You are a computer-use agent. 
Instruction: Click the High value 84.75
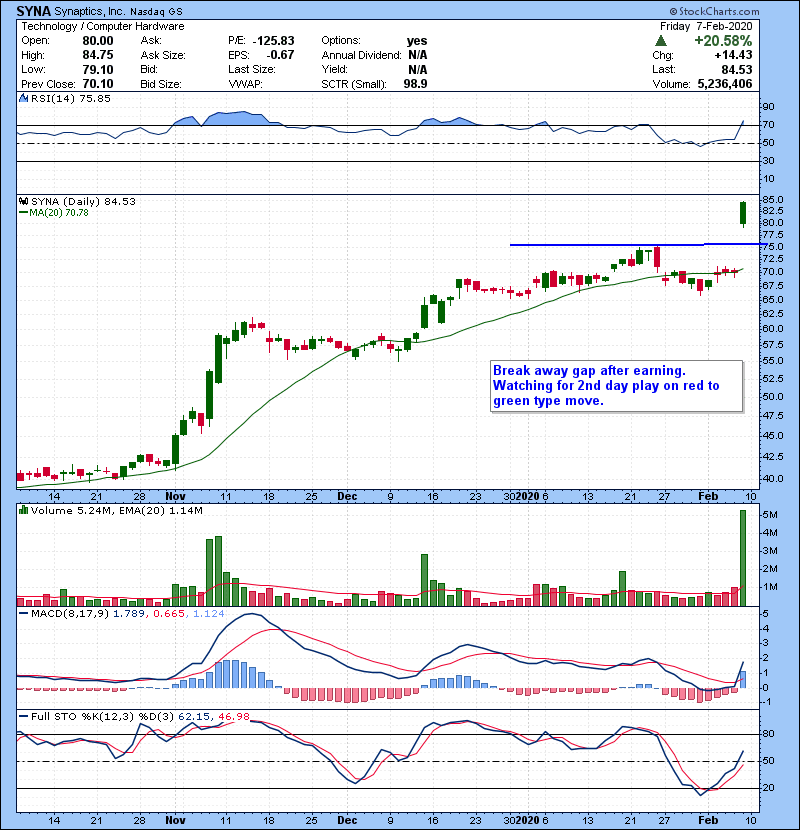tap(98, 55)
